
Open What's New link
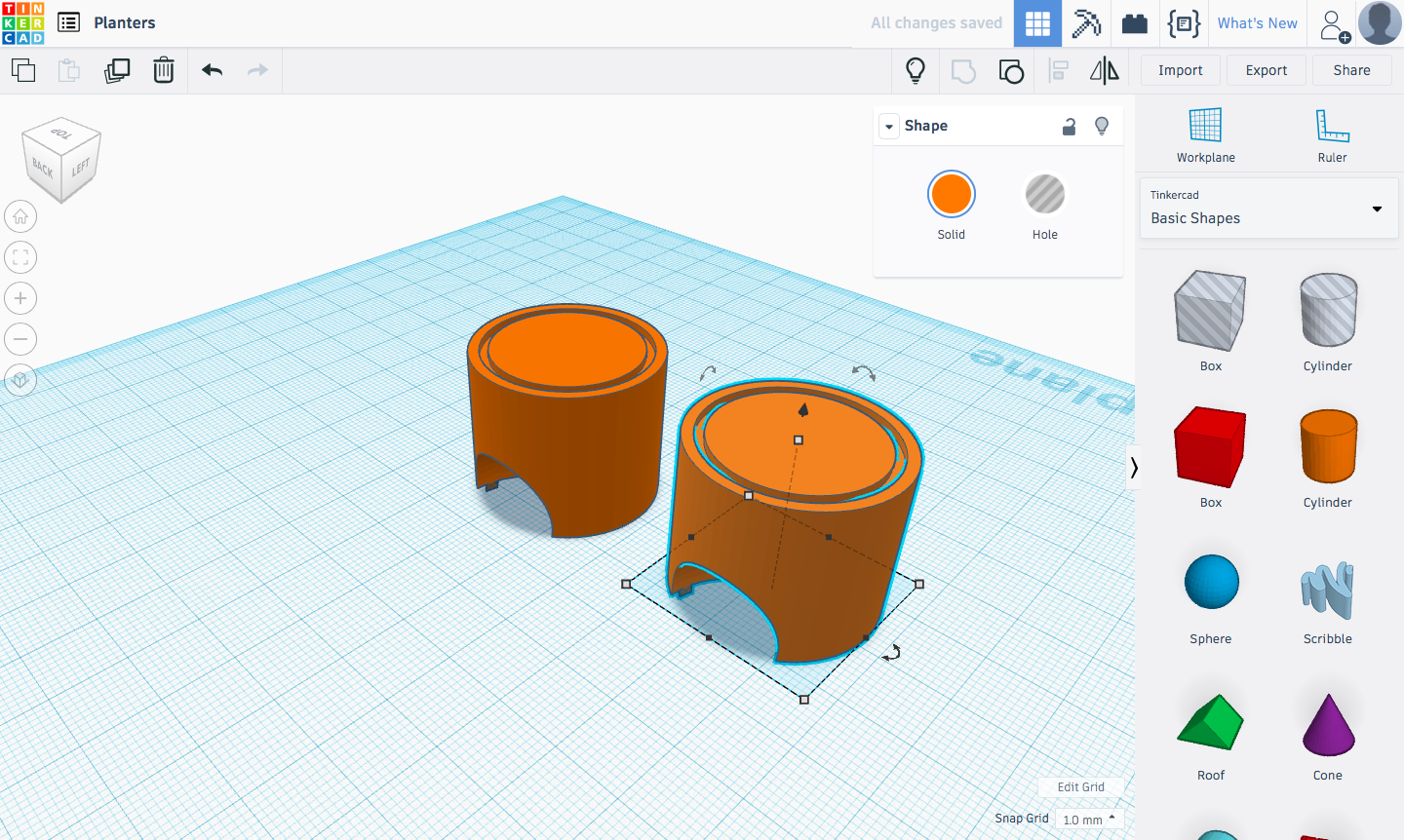tap(1258, 23)
